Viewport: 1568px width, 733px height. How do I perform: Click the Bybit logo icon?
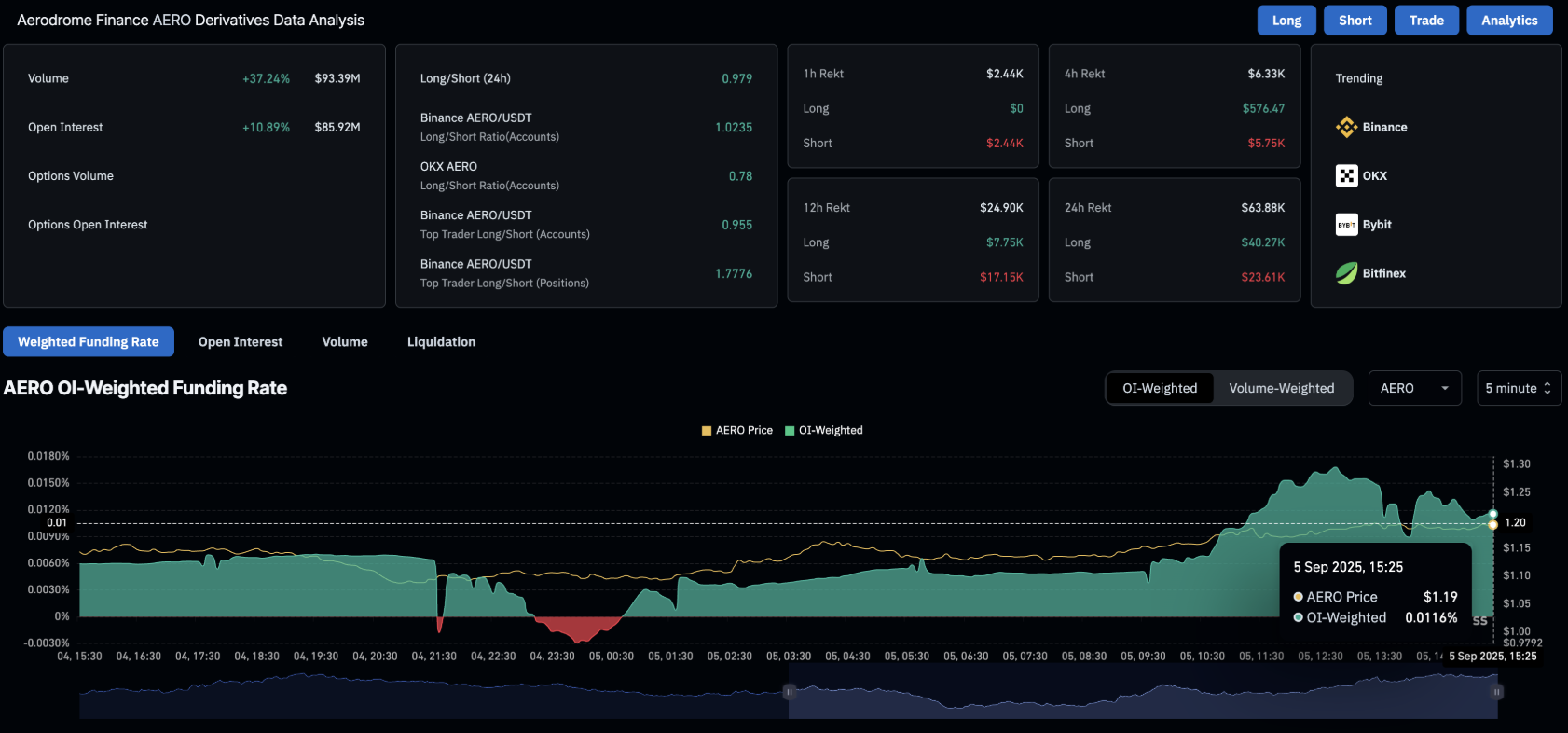(x=1346, y=225)
